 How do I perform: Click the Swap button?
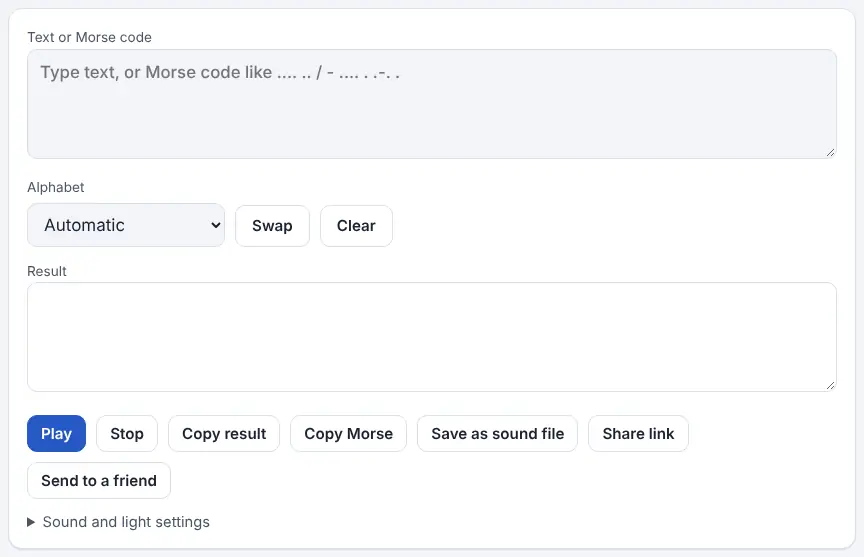272,226
